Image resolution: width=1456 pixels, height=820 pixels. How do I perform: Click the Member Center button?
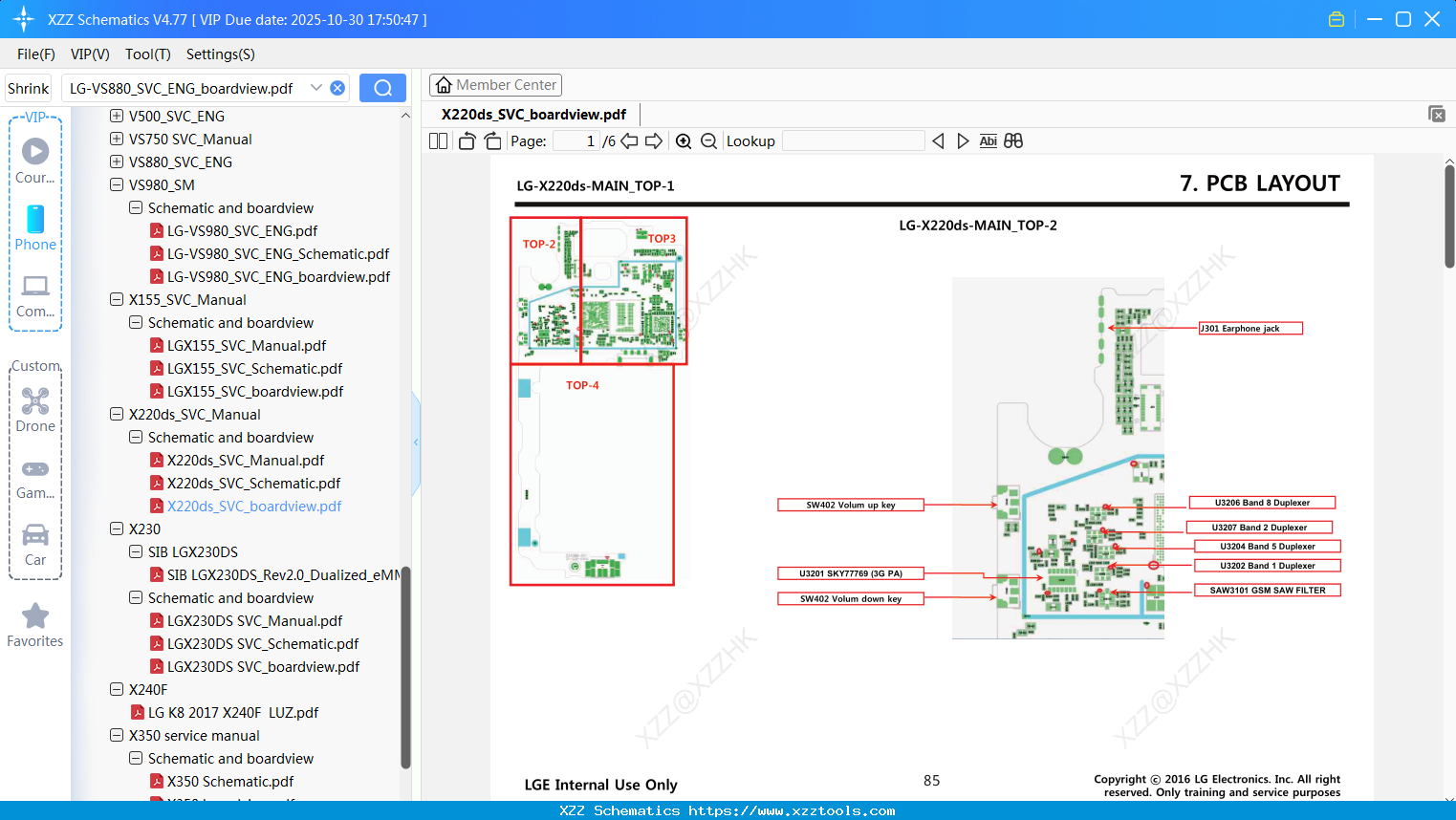tap(495, 84)
